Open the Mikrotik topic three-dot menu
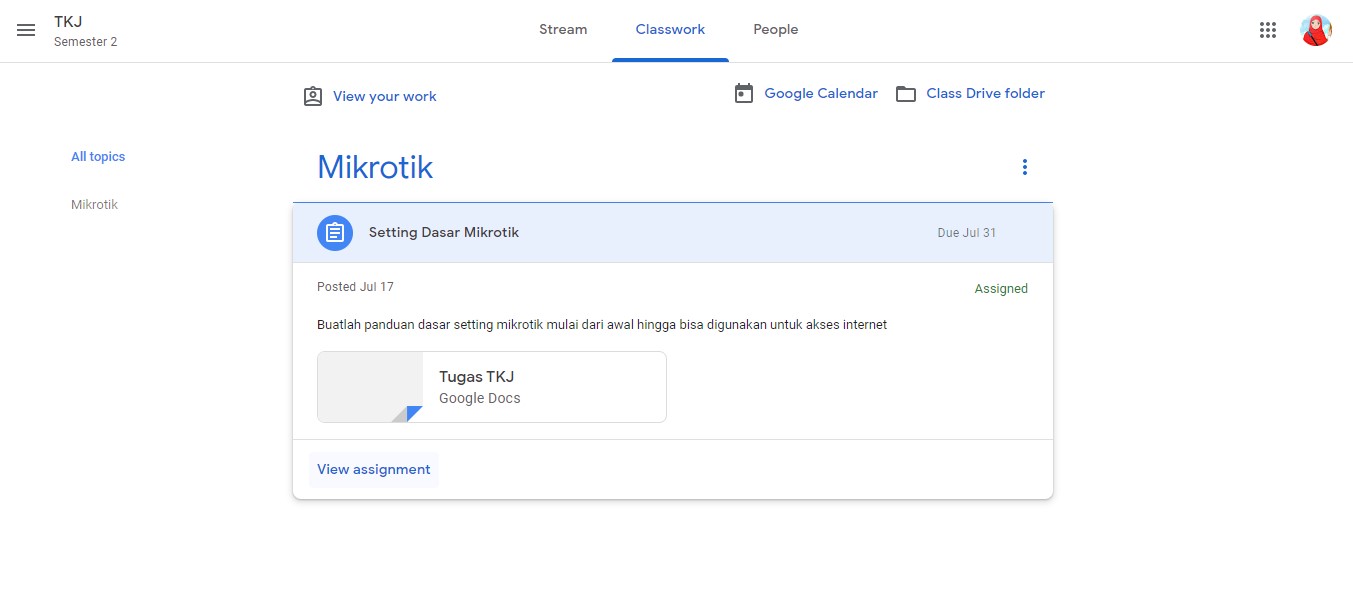The width and height of the screenshot is (1353, 592). click(x=1024, y=167)
